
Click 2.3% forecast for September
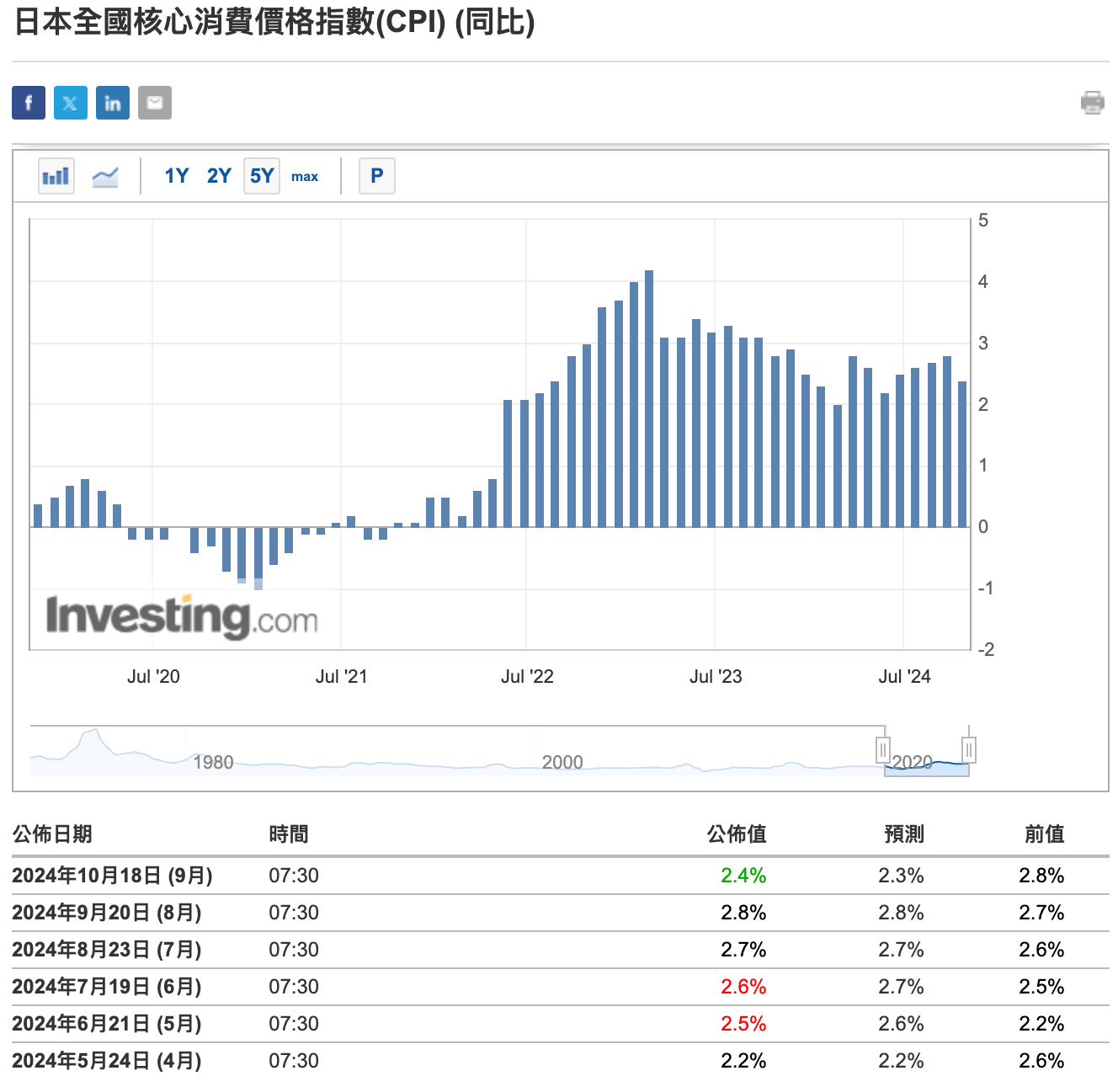pyautogui.click(x=901, y=876)
